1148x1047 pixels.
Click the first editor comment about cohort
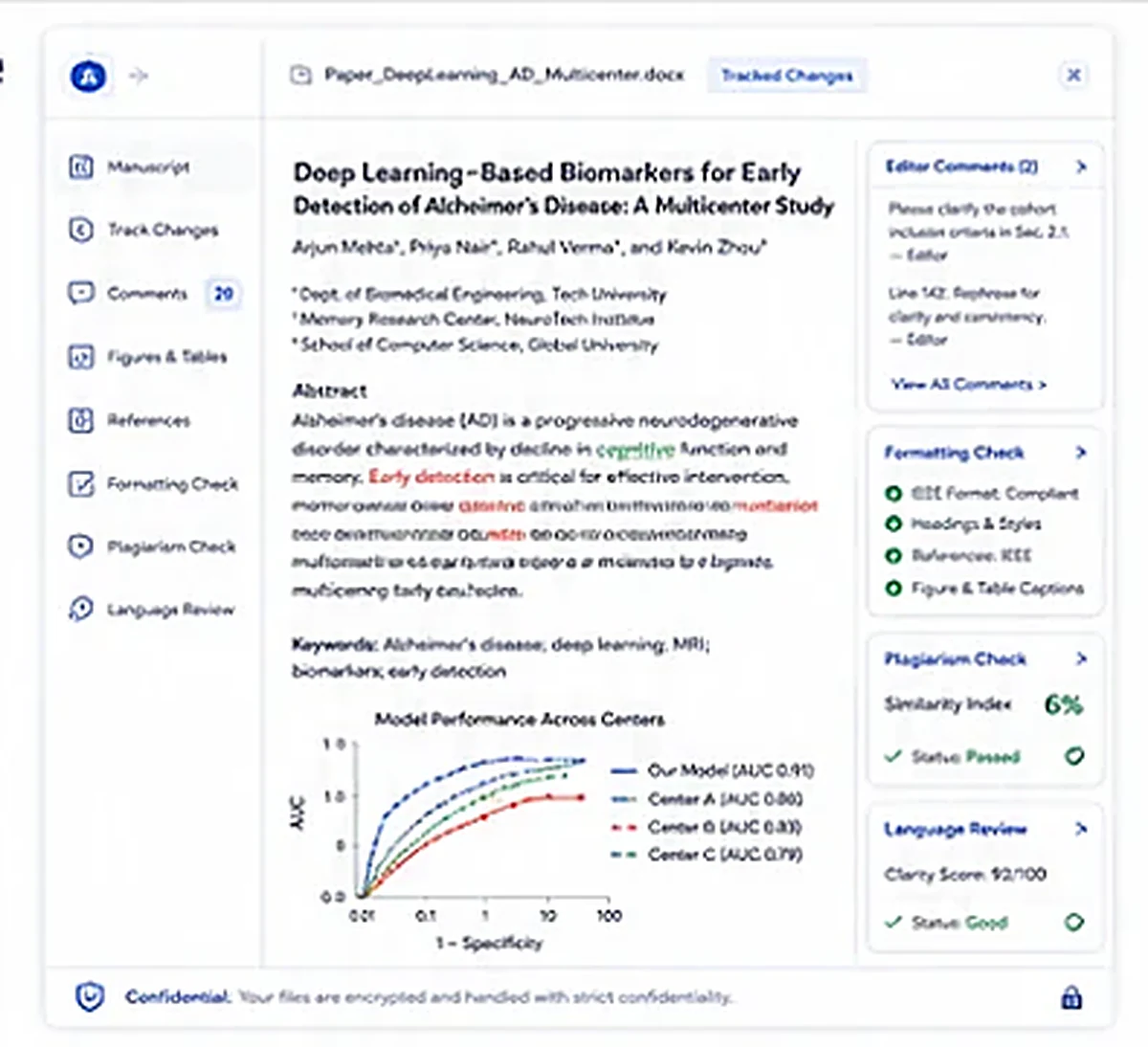tap(977, 232)
